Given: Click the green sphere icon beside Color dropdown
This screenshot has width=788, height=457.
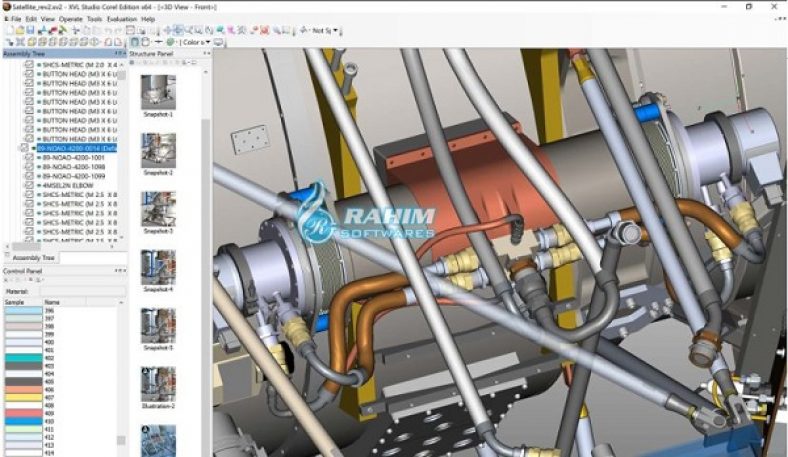Looking at the screenshot, I should click(x=170, y=42).
